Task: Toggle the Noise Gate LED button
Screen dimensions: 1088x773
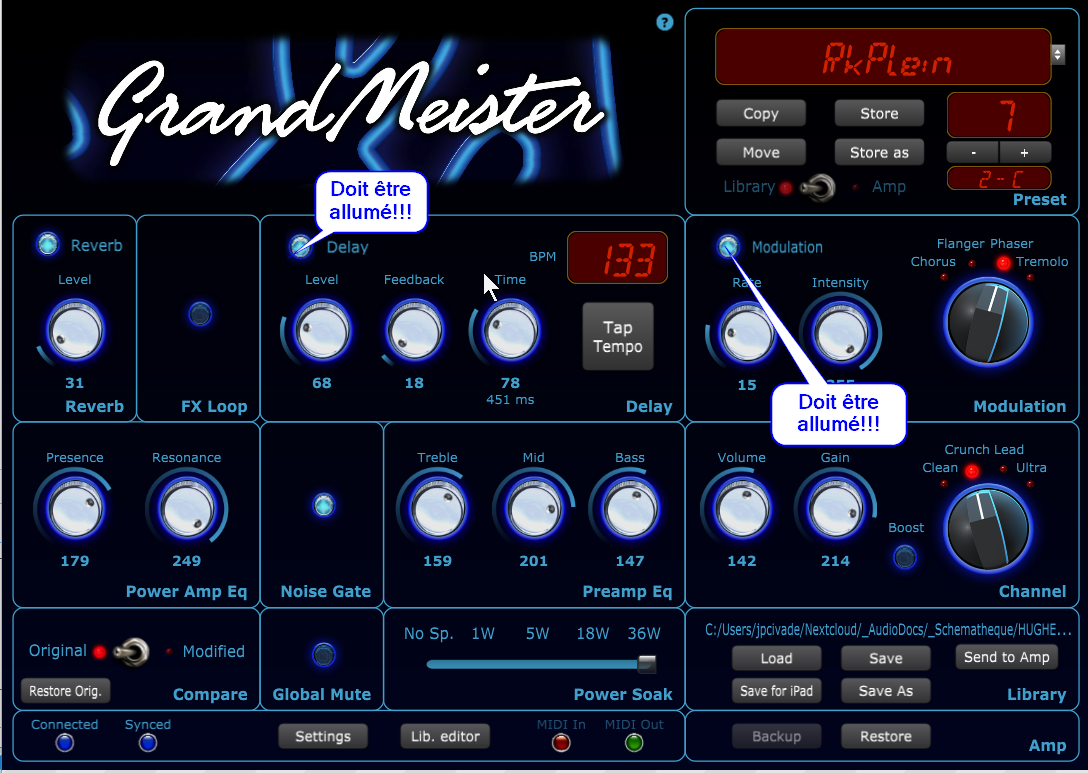Action: [x=323, y=505]
